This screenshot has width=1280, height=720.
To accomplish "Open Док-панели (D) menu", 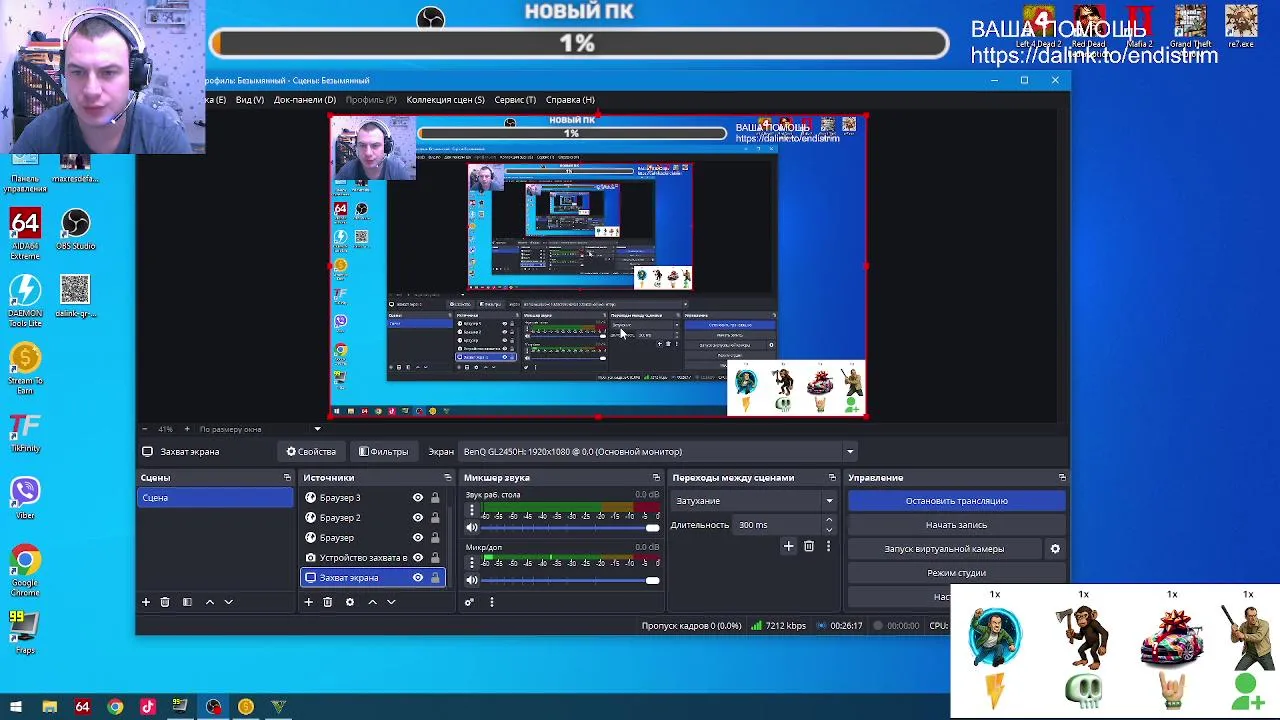I will [x=305, y=100].
